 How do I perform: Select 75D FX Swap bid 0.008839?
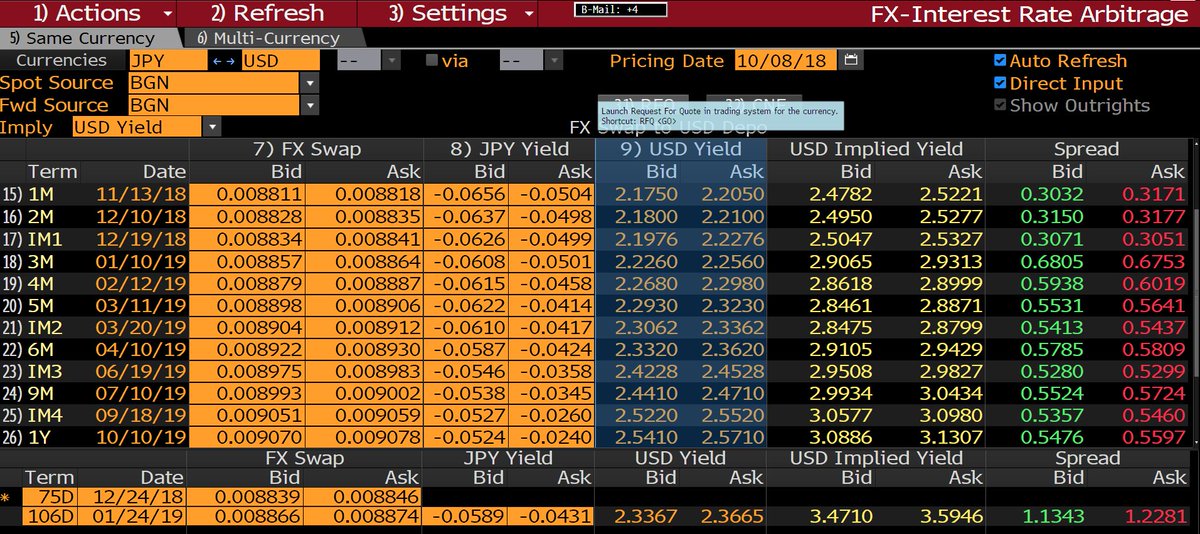pos(247,498)
